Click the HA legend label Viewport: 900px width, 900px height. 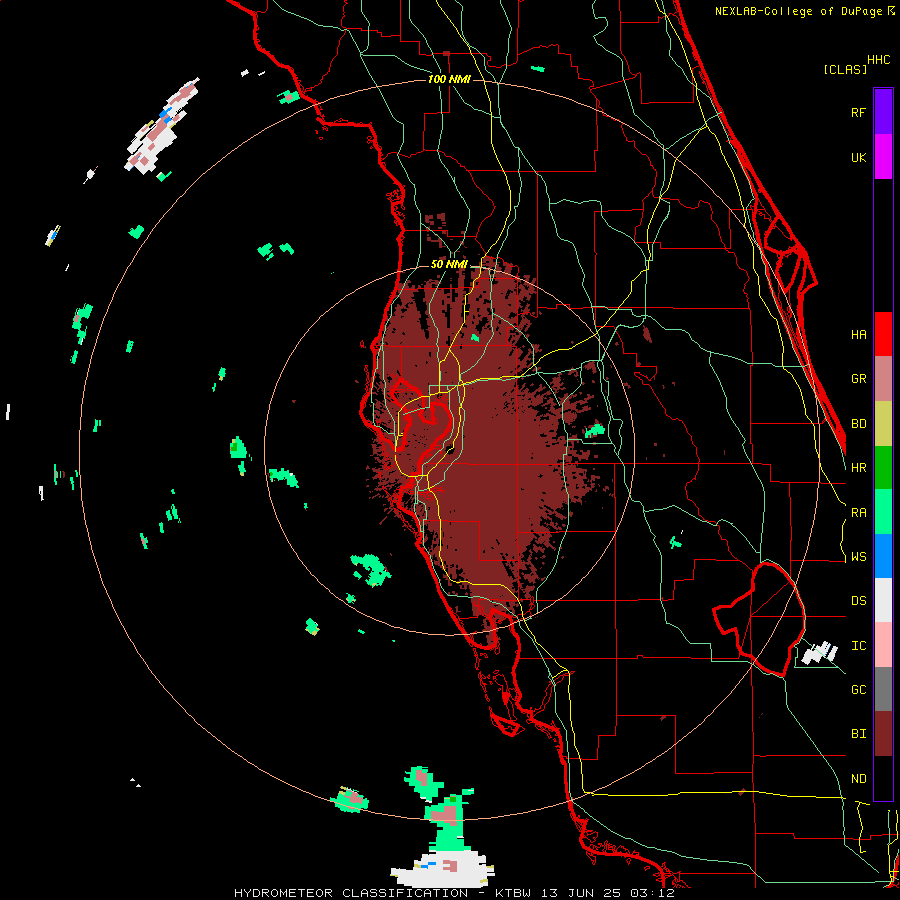[x=858, y=334]
